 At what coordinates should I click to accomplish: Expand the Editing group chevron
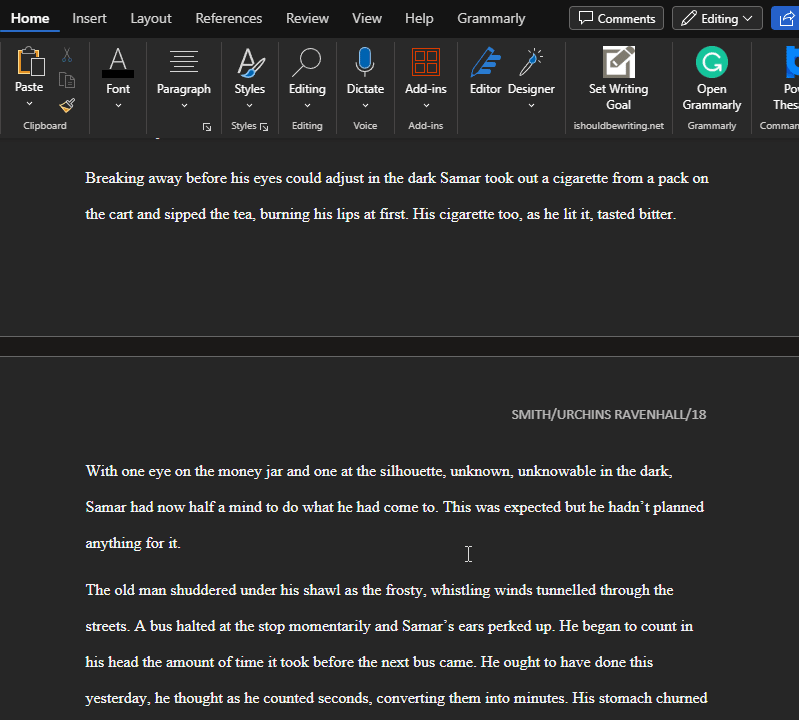pos(307,105)
